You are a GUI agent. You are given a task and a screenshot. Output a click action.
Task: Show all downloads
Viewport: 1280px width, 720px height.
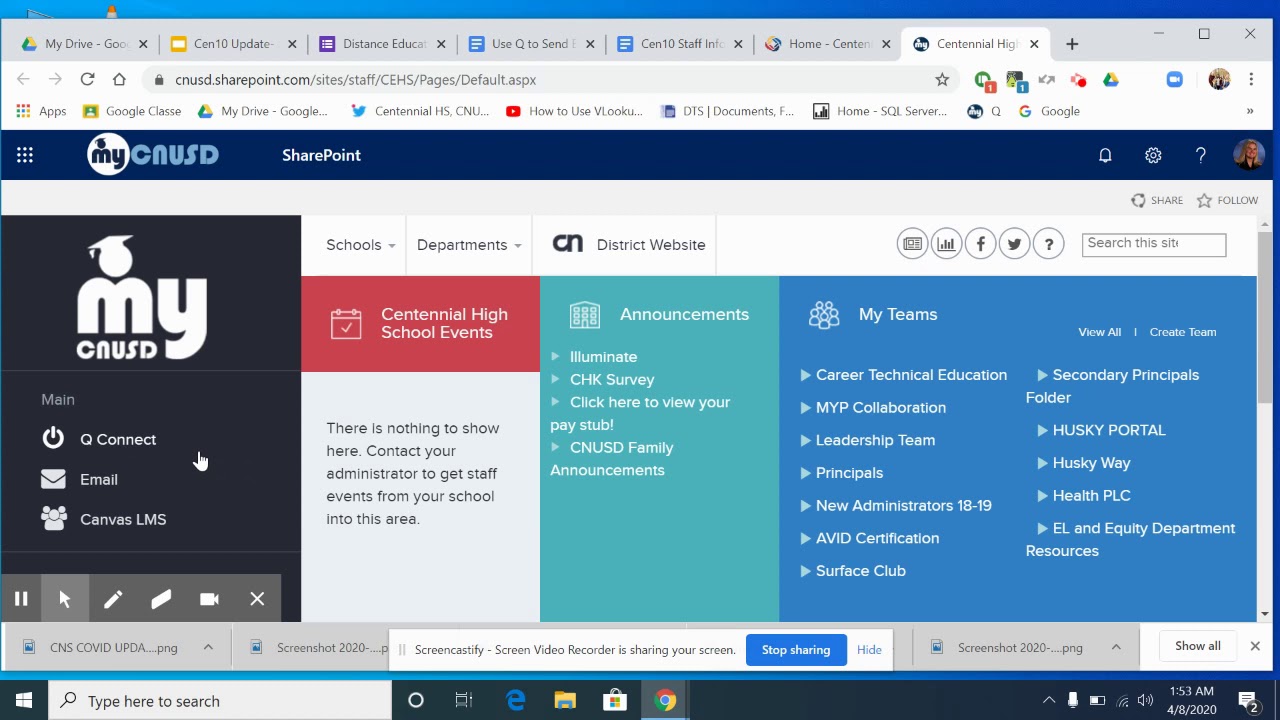[1198, 646]
